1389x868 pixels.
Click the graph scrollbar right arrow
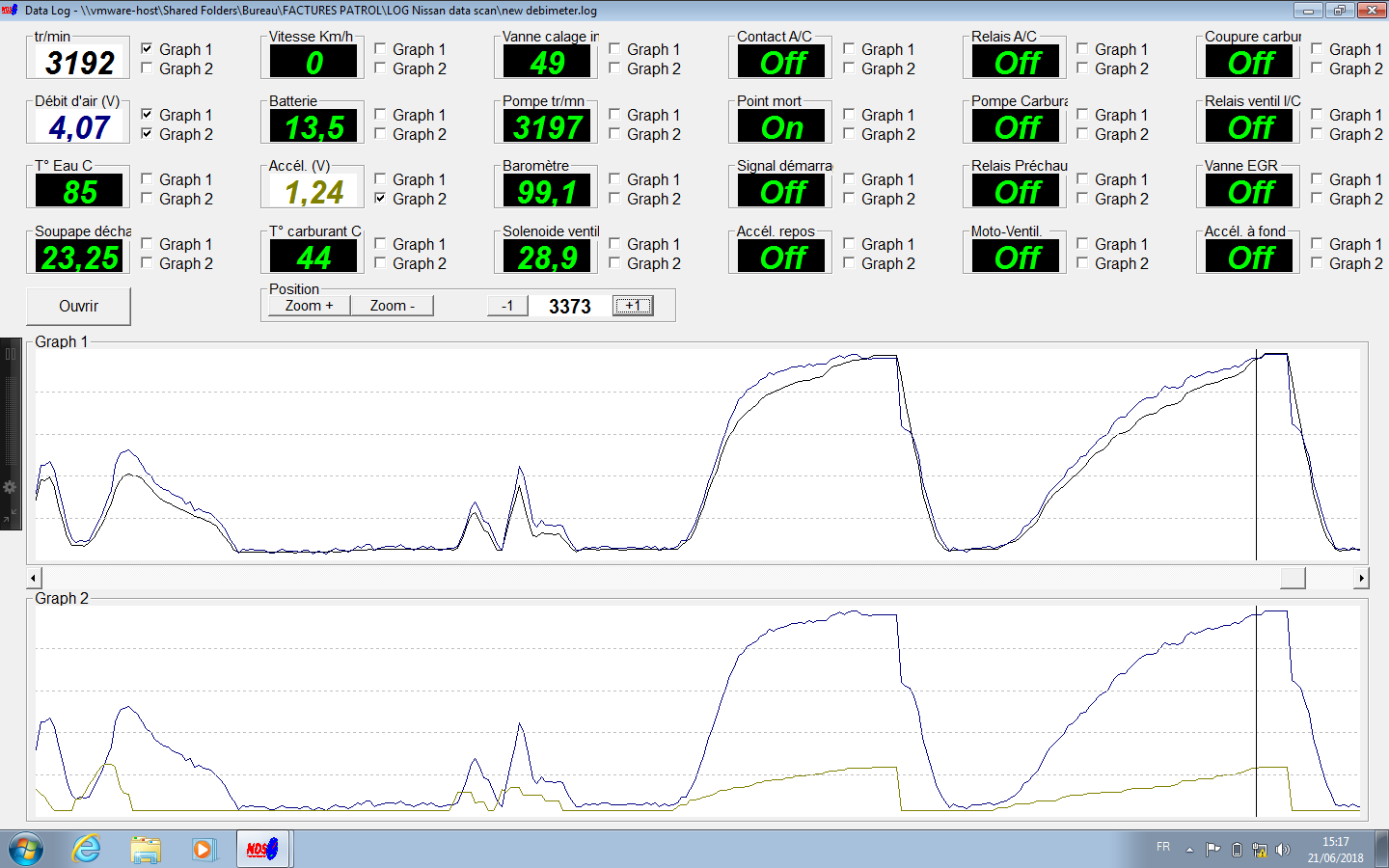coord(1361,578)
